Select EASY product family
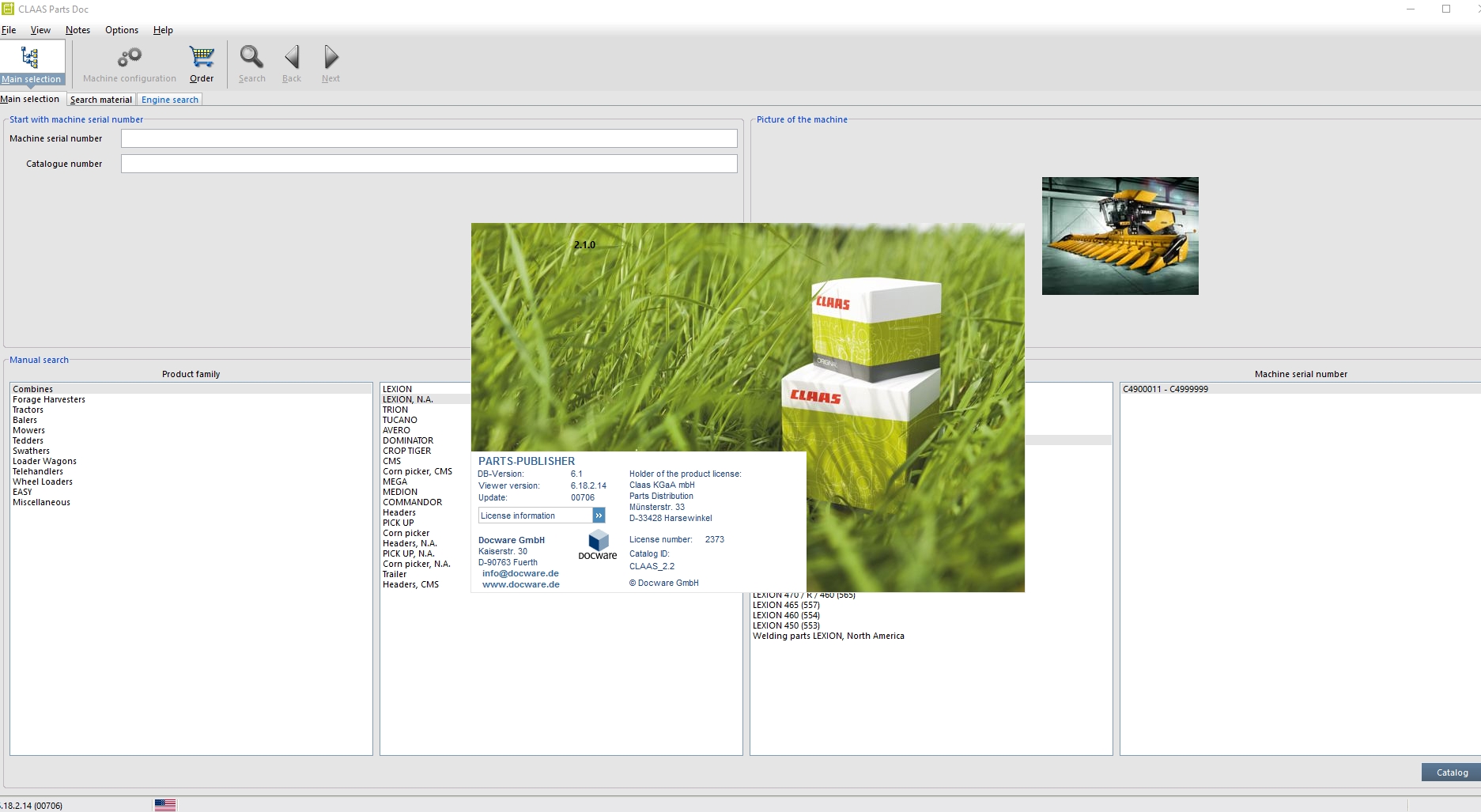1481x812 pixels. 191,492
